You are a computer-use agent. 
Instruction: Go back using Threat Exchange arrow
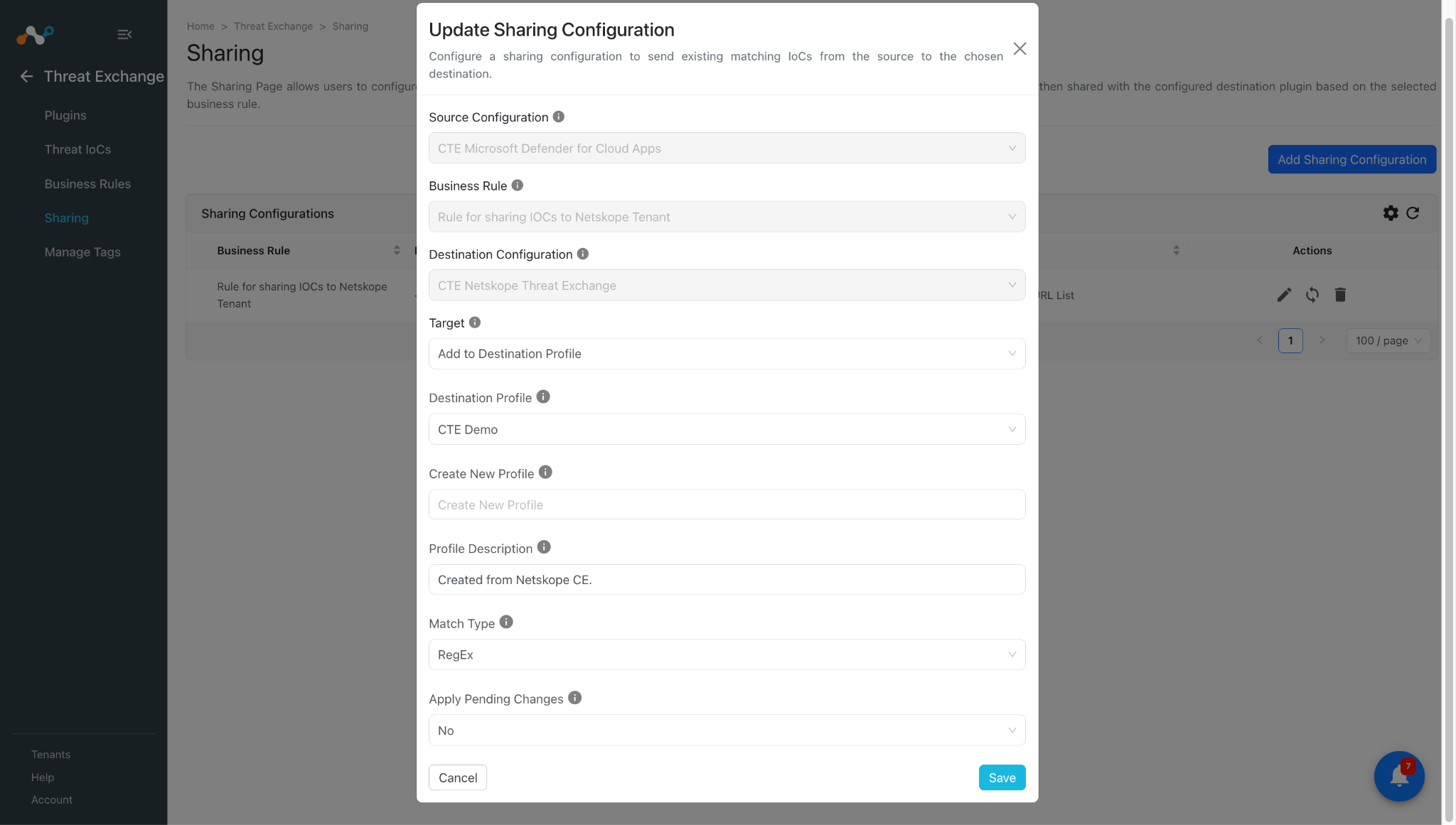tap(26, 76)
